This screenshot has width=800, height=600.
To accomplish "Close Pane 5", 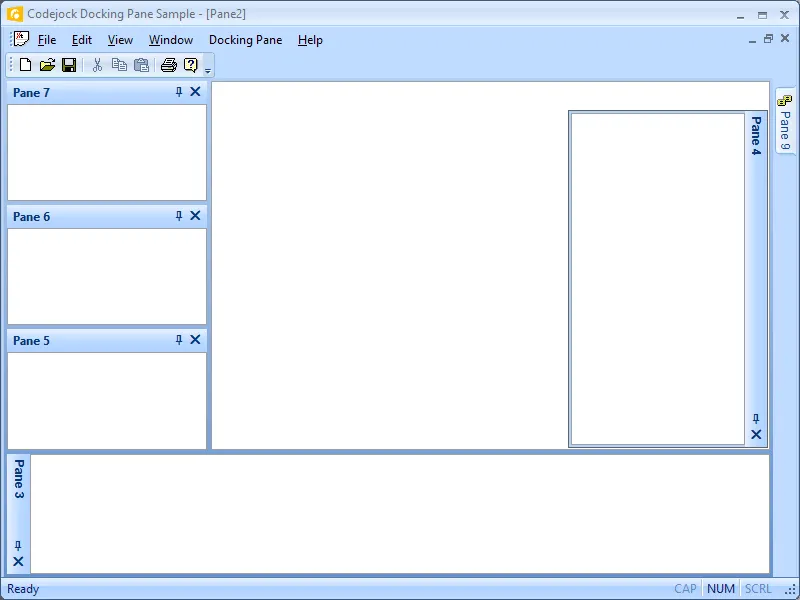I will 195,340.
